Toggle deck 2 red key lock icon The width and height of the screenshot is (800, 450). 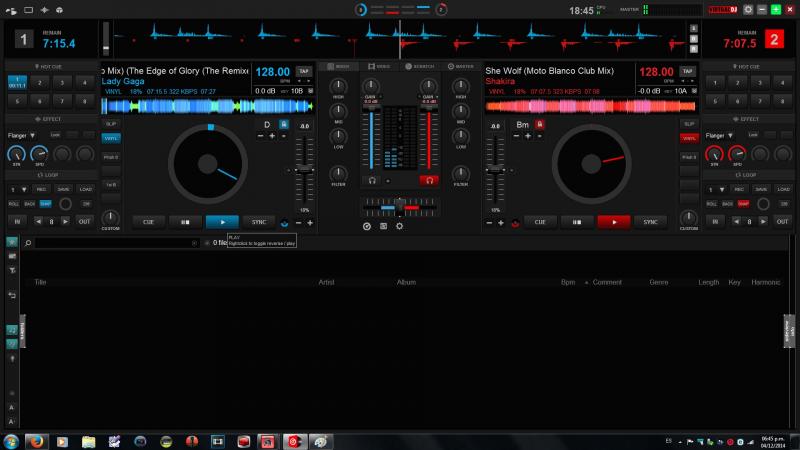(540, 124)
